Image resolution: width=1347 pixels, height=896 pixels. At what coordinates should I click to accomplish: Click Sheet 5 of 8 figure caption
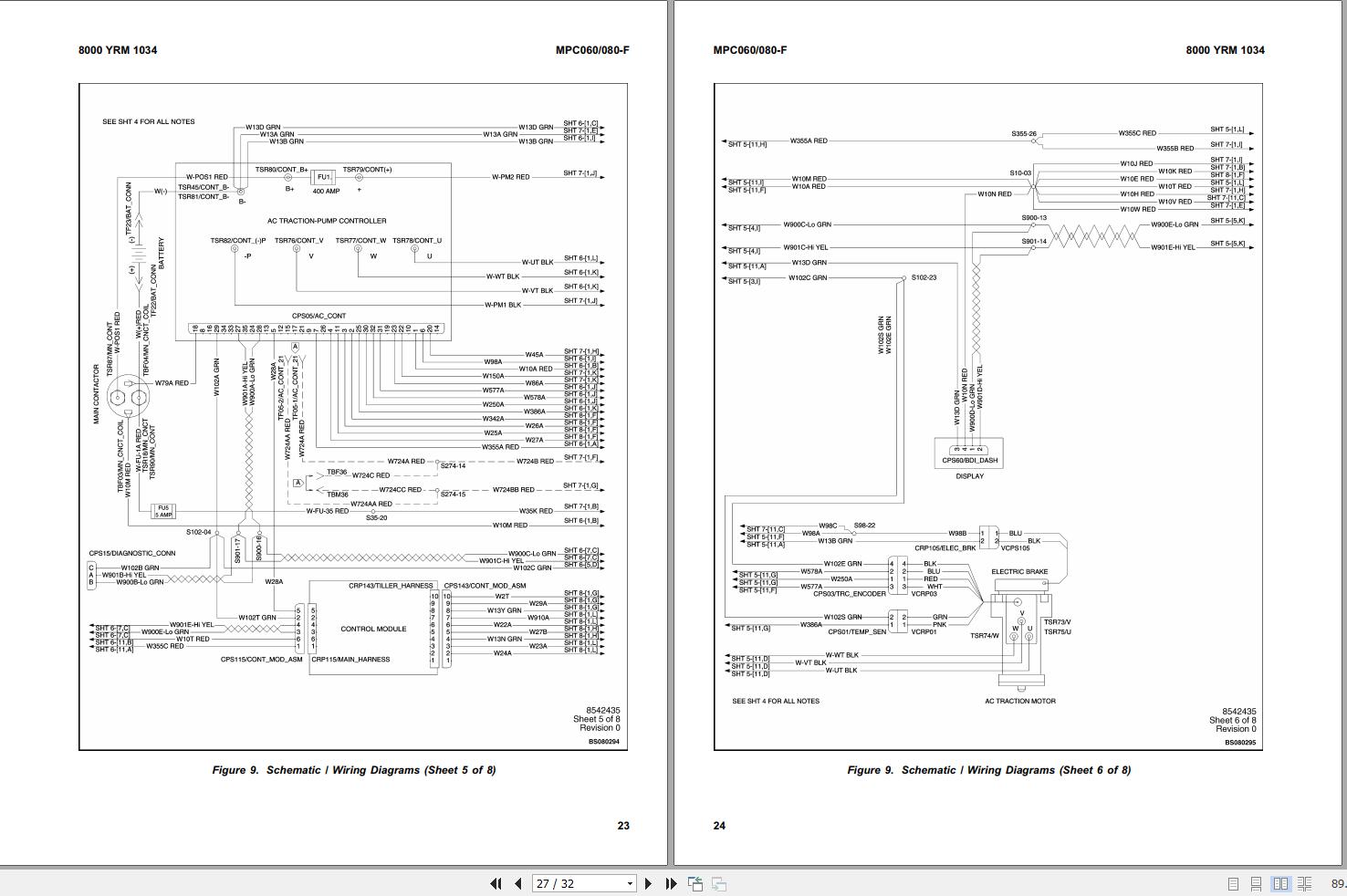(354, 770)
